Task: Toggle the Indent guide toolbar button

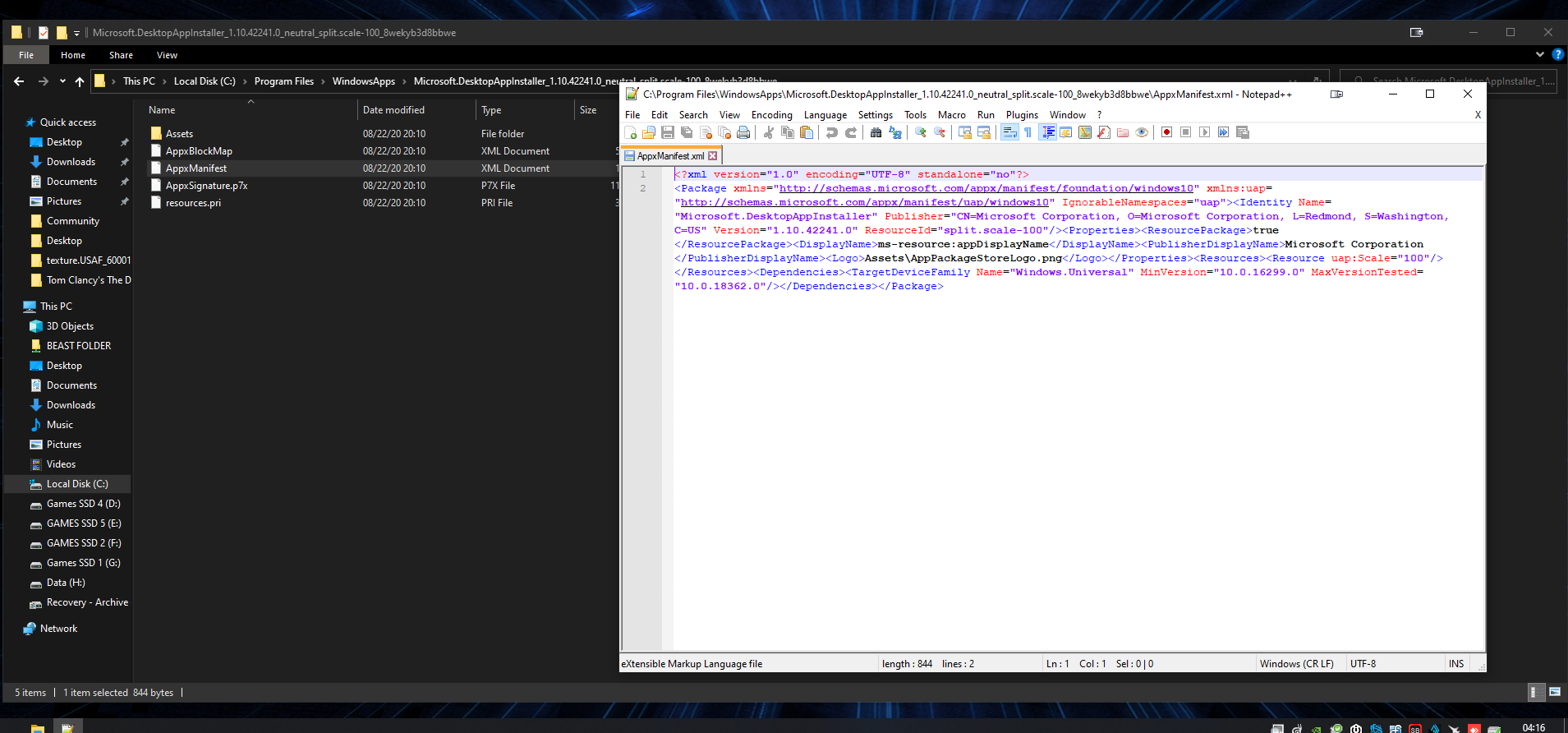Action: pyautogui.click(x=1047, y=132)
